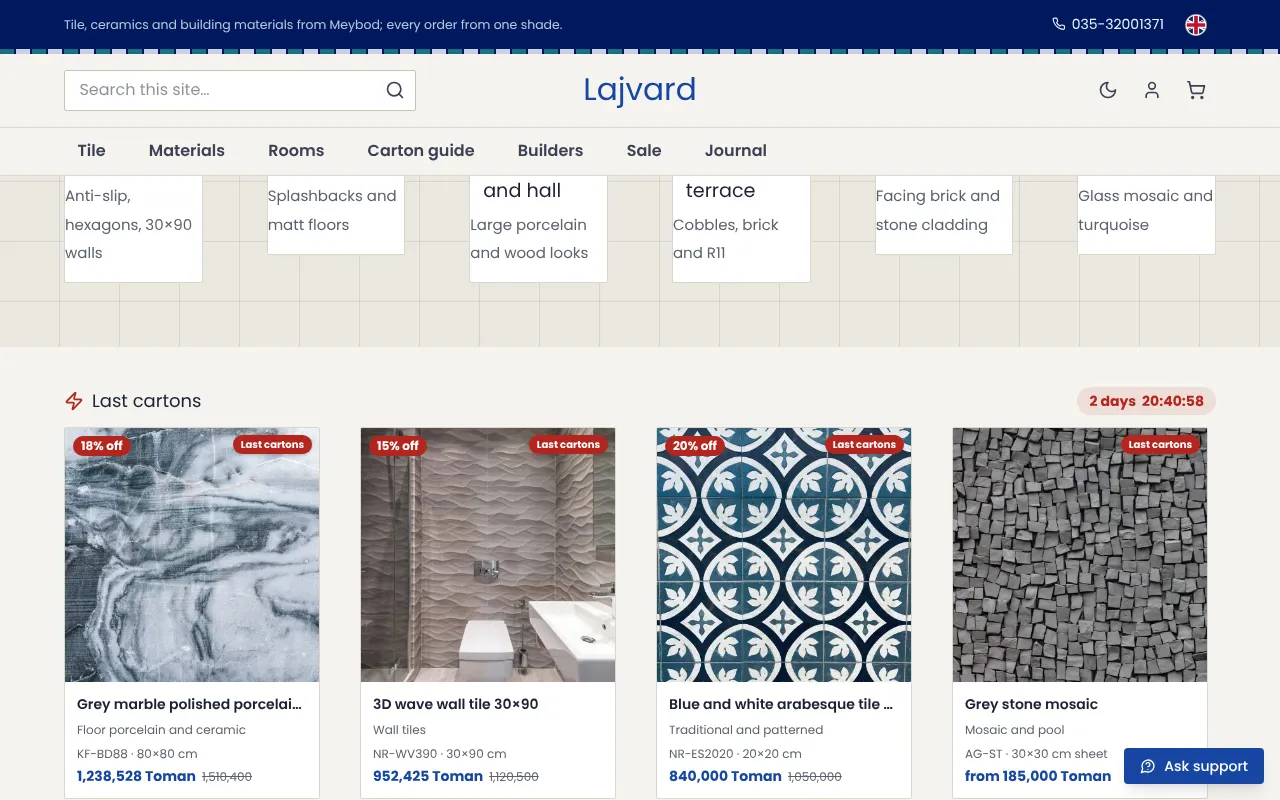Viewport: 1280px width, 800px height.
Task: Click the sale countdown timer
Action: (1146, 401)
